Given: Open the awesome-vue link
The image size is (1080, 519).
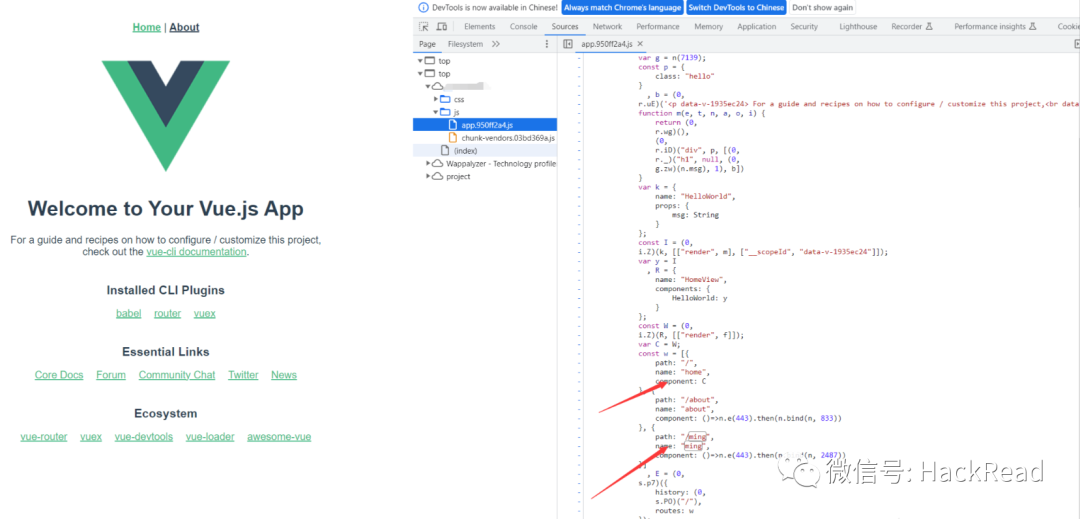Looking at the screenshot, I should click(x=279, y=437).
